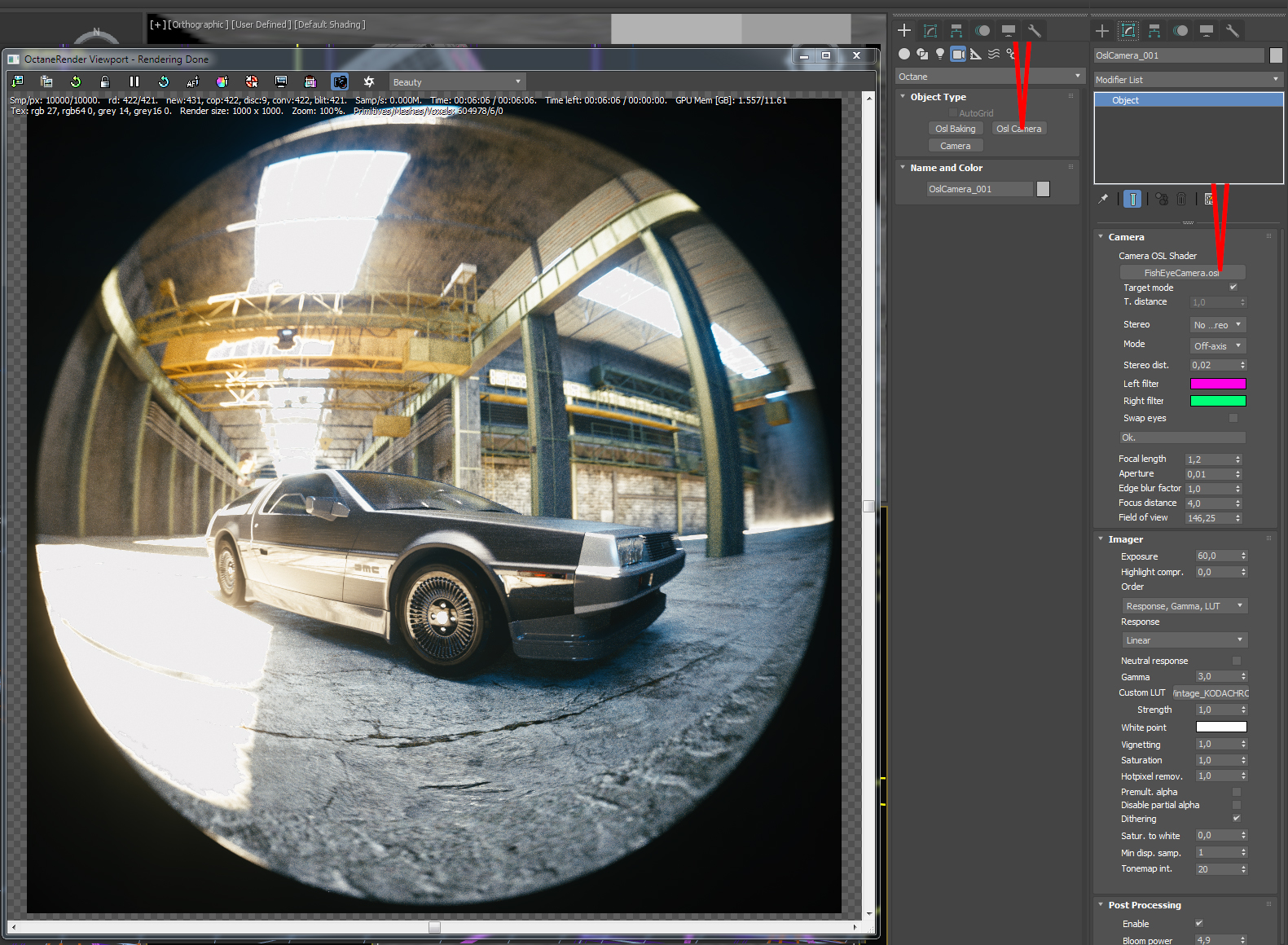This screenshot has width=1288, height=945.
Task: Click the Focal length value field
Action: click(x=1210, y=459)
